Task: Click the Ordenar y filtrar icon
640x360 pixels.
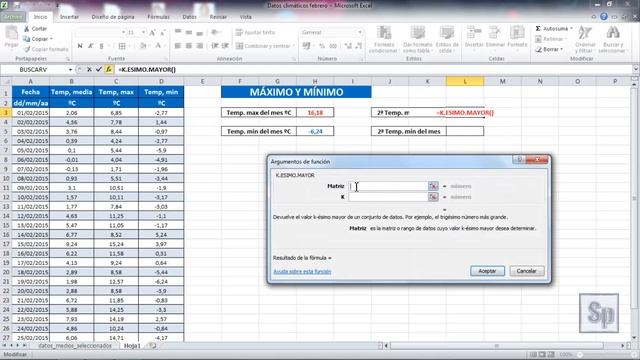Action: point(585,33)
